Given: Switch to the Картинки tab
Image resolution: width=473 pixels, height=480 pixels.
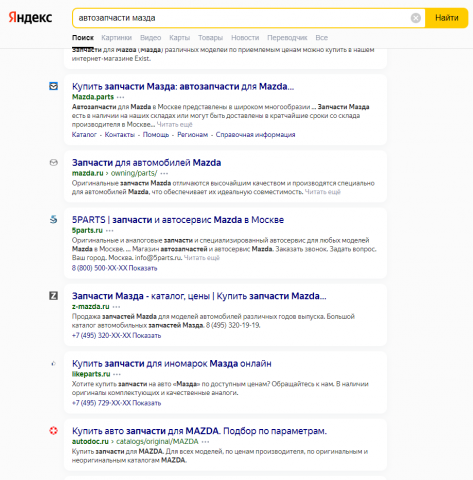Looking at the screenshot, I should click(x=116, y=38).
